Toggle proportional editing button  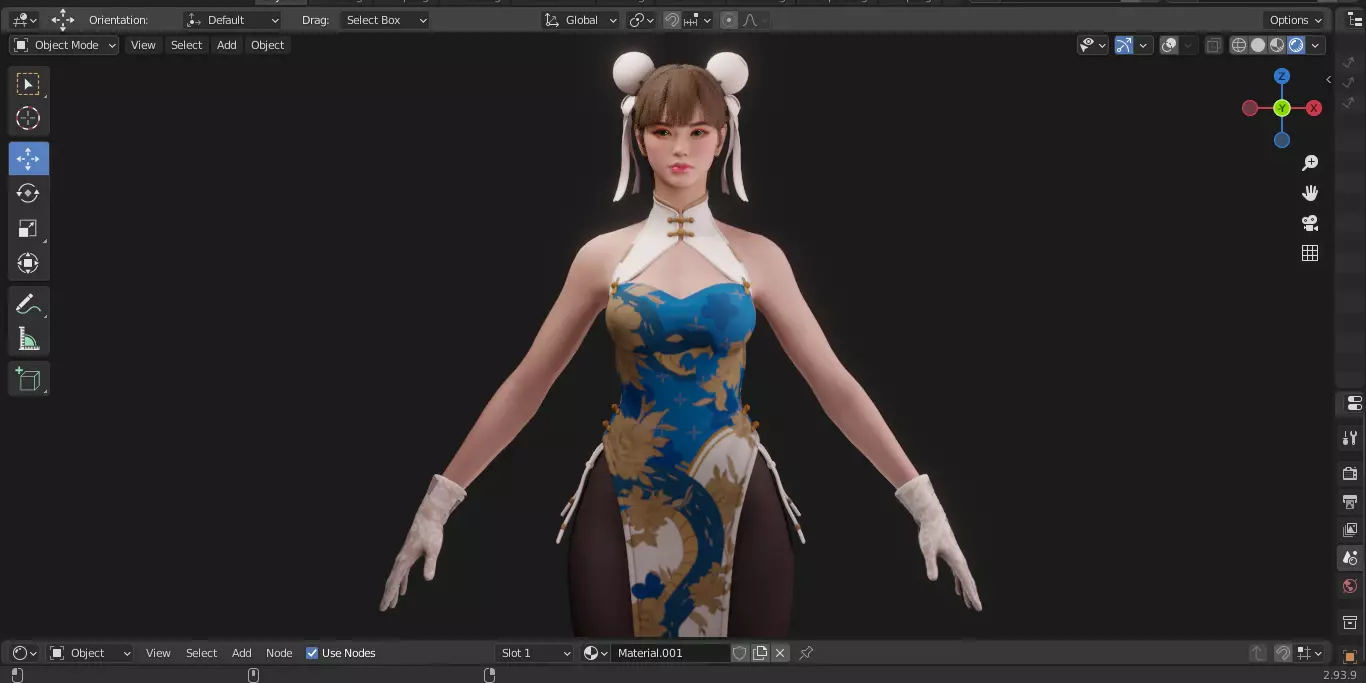[x=729, y=20]
